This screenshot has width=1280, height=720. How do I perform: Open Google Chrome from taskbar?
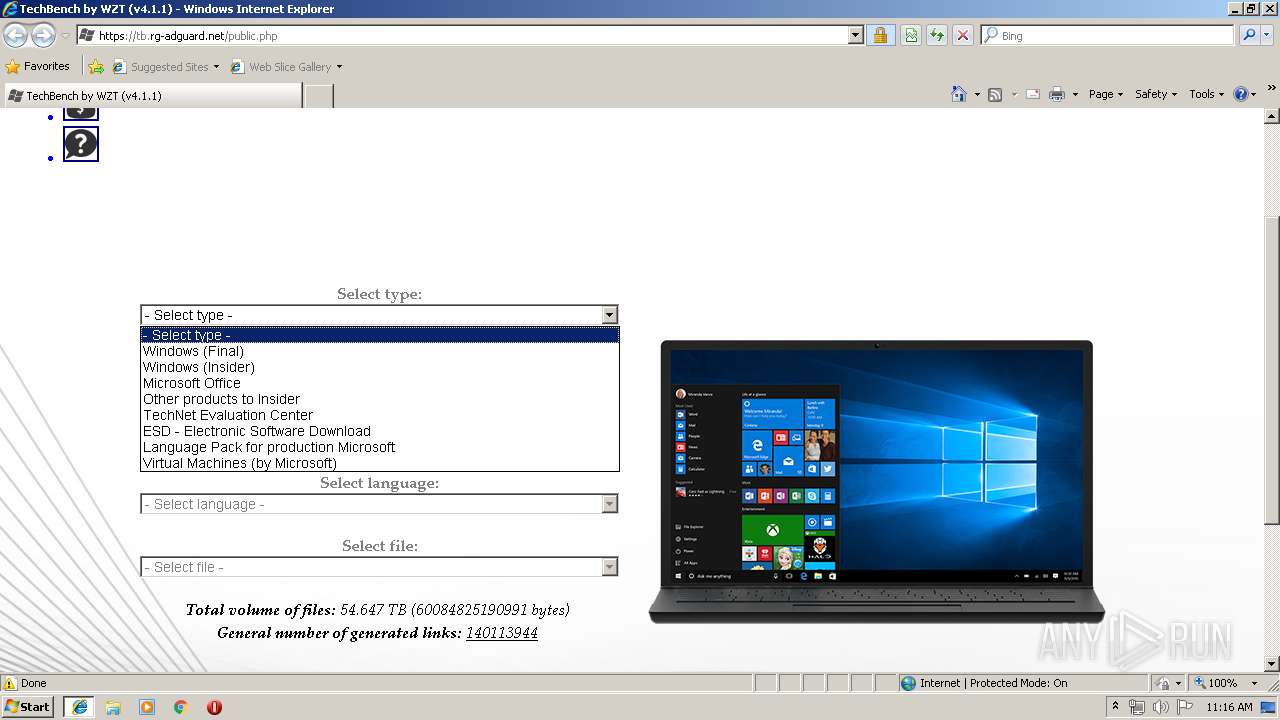coord(181,707)
